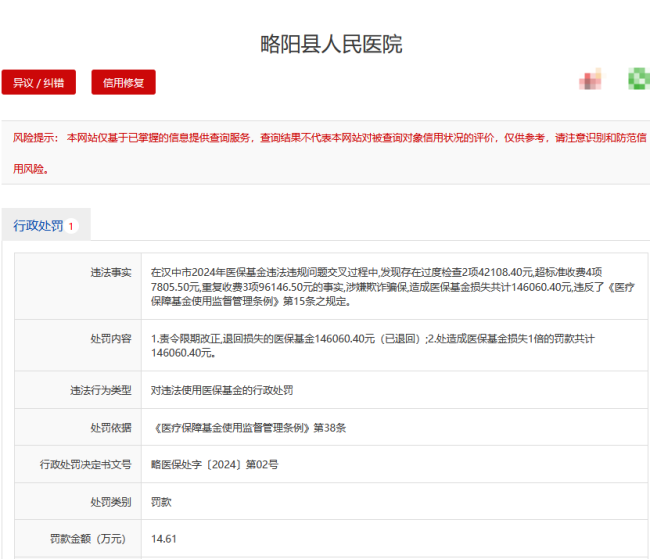Select the 处罚依据 row label

pyautogui.click(x=111, y=427)
